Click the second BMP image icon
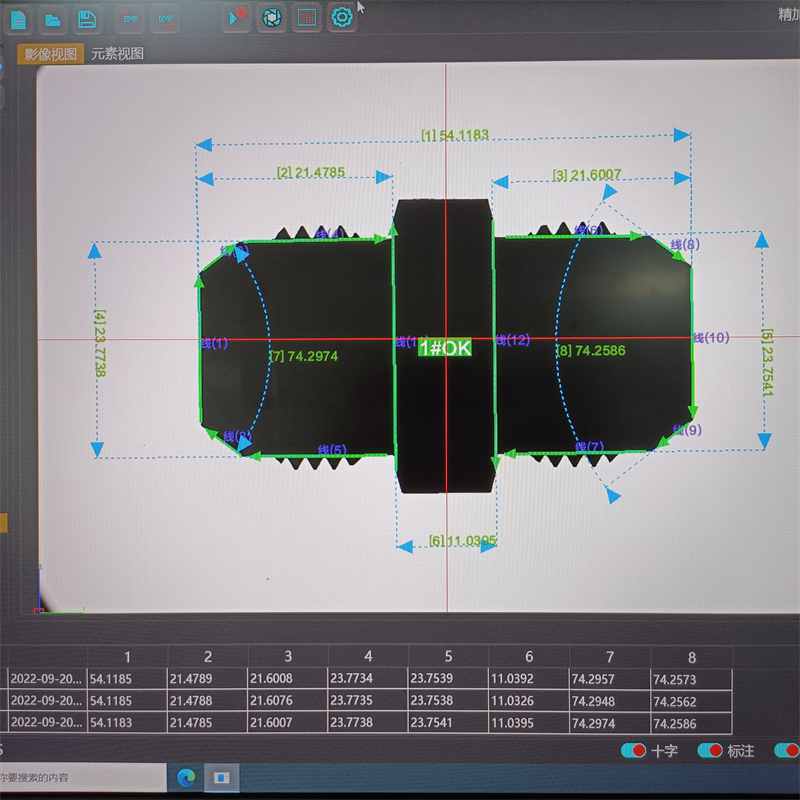The image size is (800, 800). (x=166, y=18)
